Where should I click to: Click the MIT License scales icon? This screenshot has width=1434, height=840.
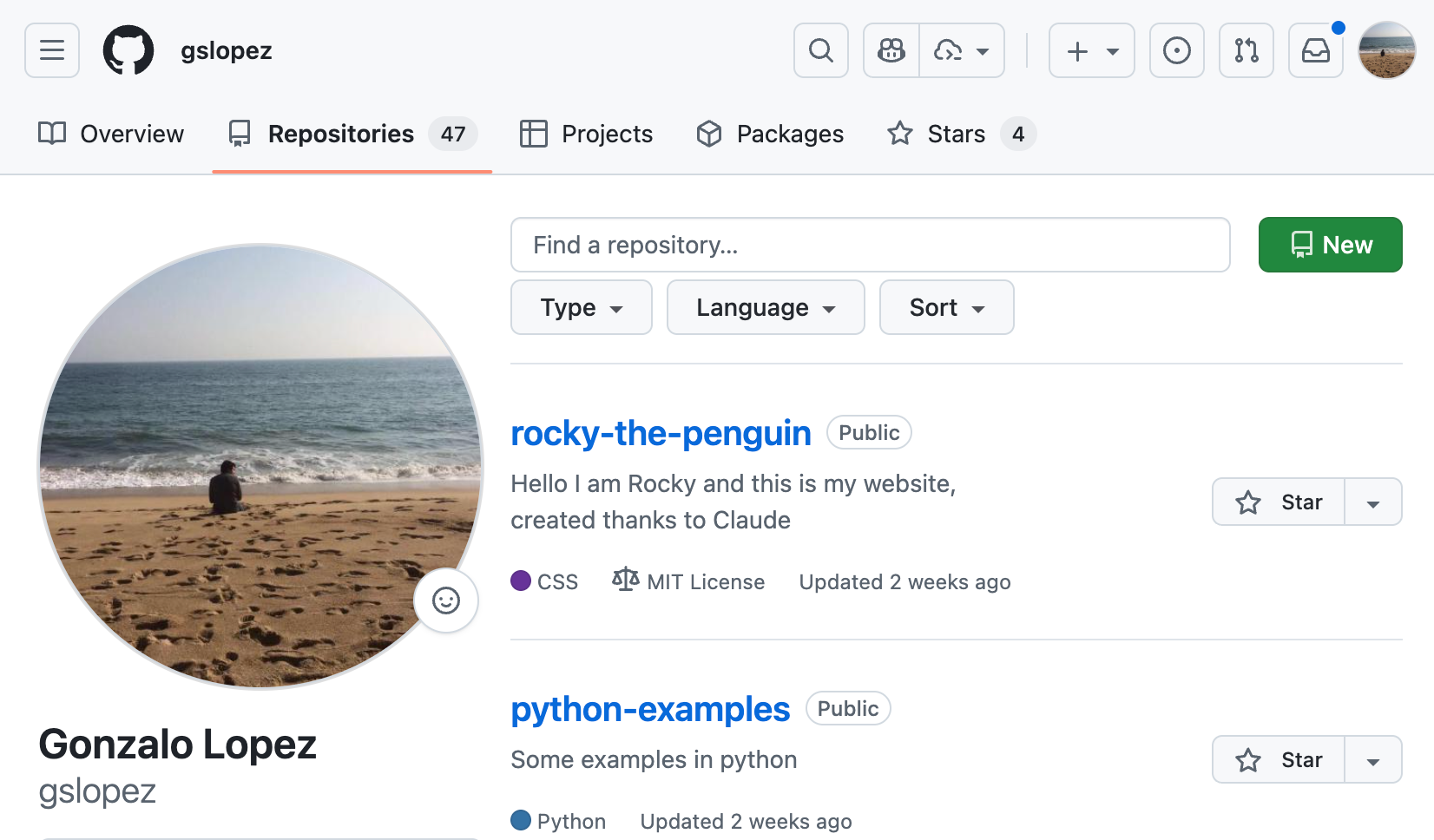[626, 579]
